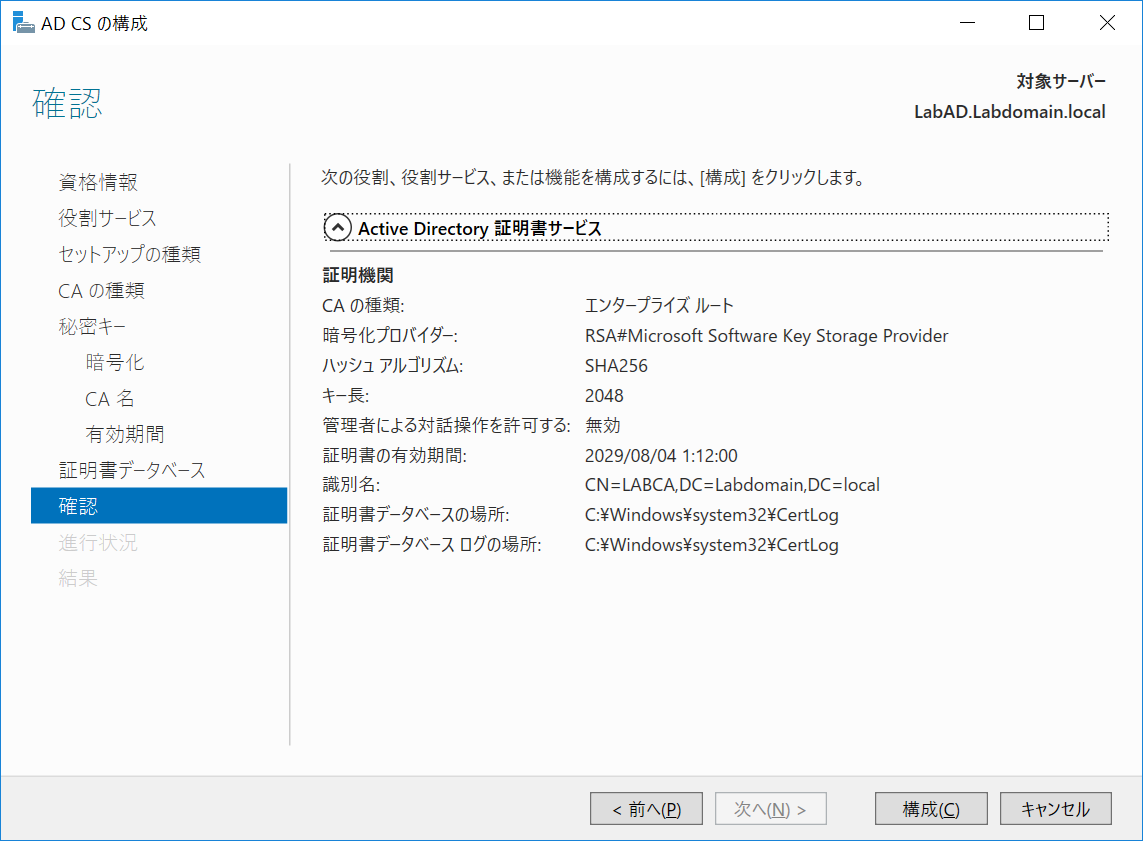The width and height of the screenshot is (1143, 841).
Task: Click the AD CS window title icon
Action: (23, 23)
